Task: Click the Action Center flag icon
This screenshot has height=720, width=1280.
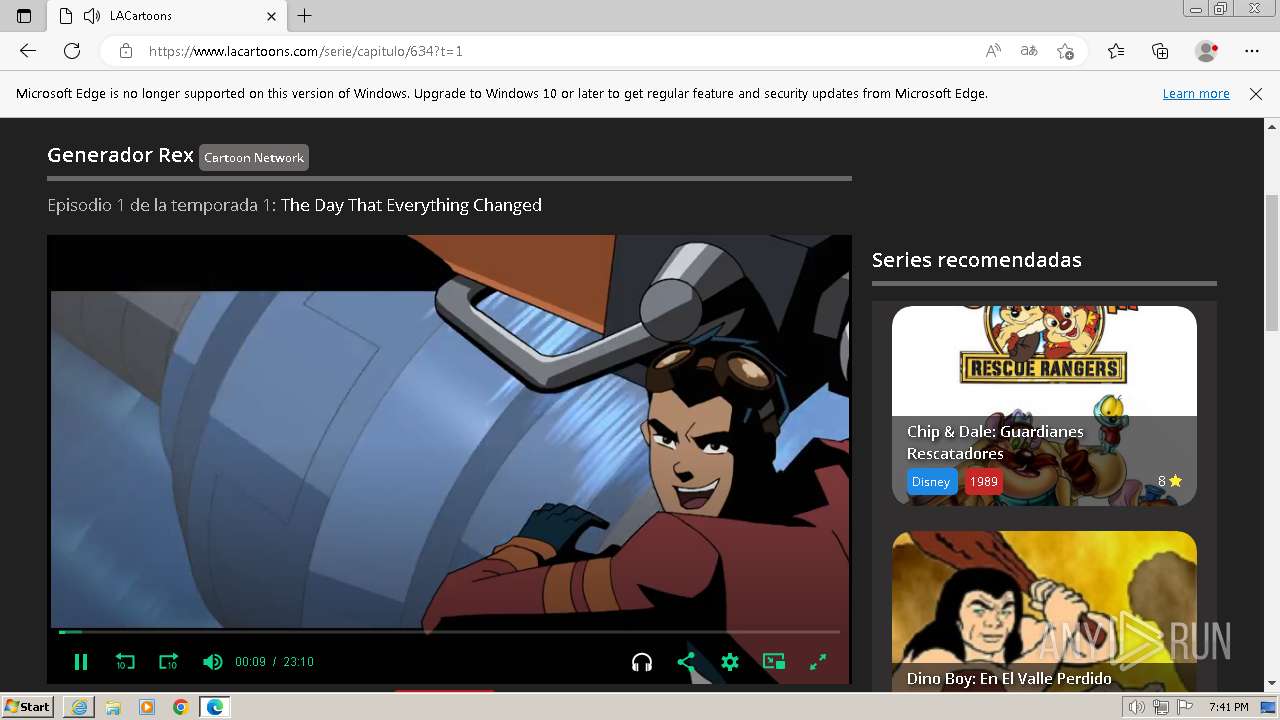Action: point(1185,707)
